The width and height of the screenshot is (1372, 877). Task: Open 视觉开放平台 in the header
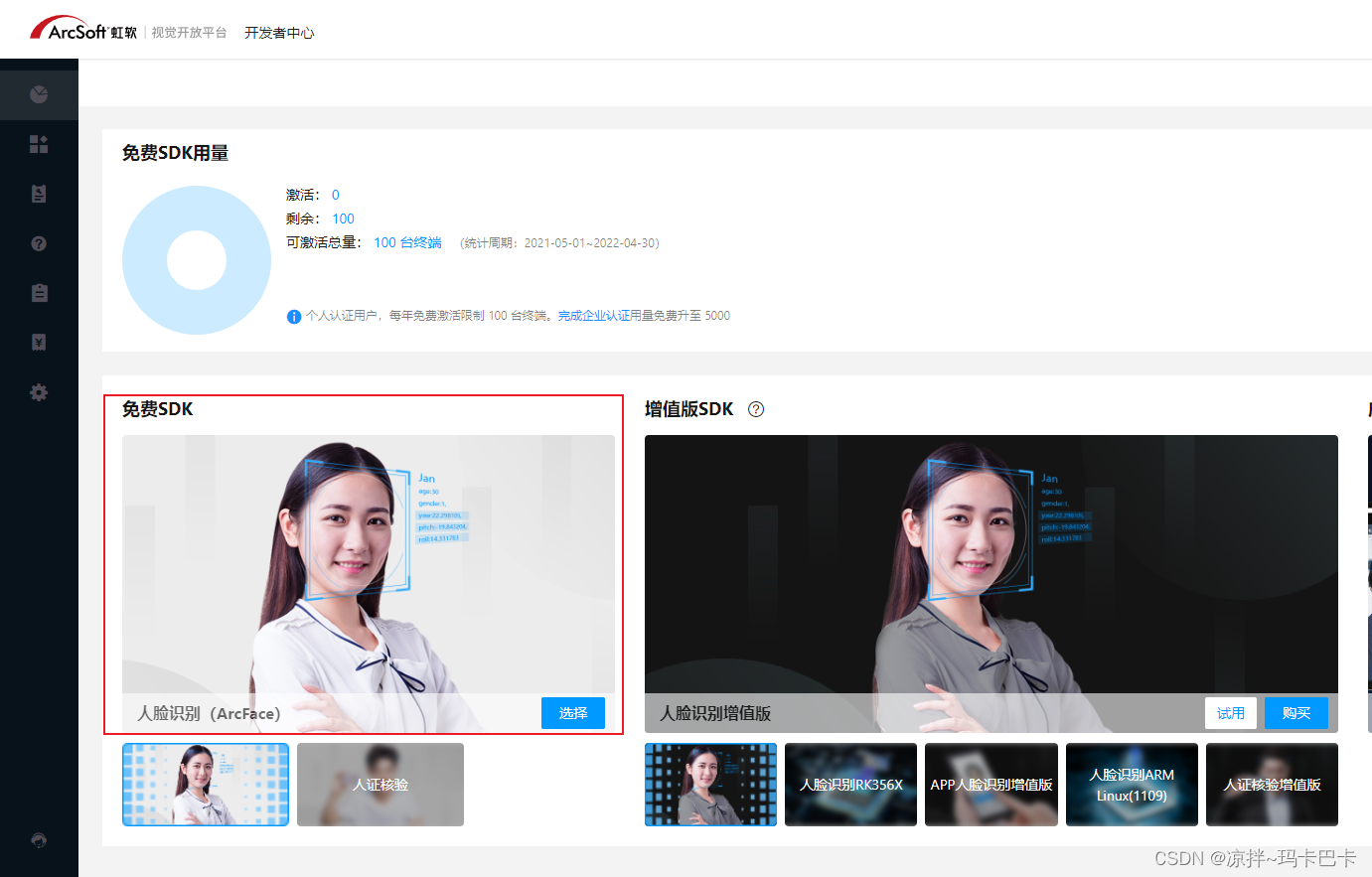189,33
